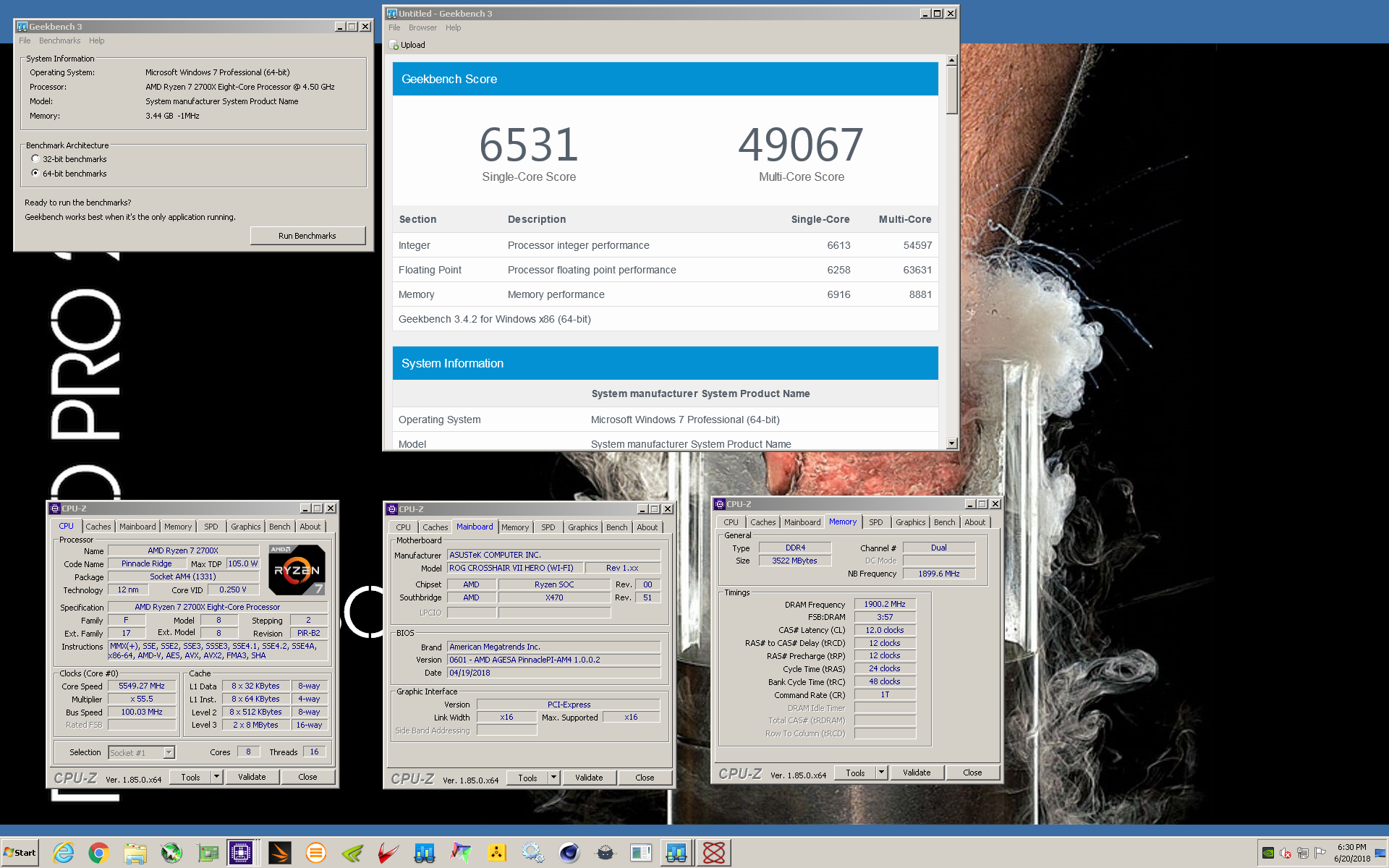Click the colorful prism taskbar icon
The image size is (1389, 868).
coord(461,853)
